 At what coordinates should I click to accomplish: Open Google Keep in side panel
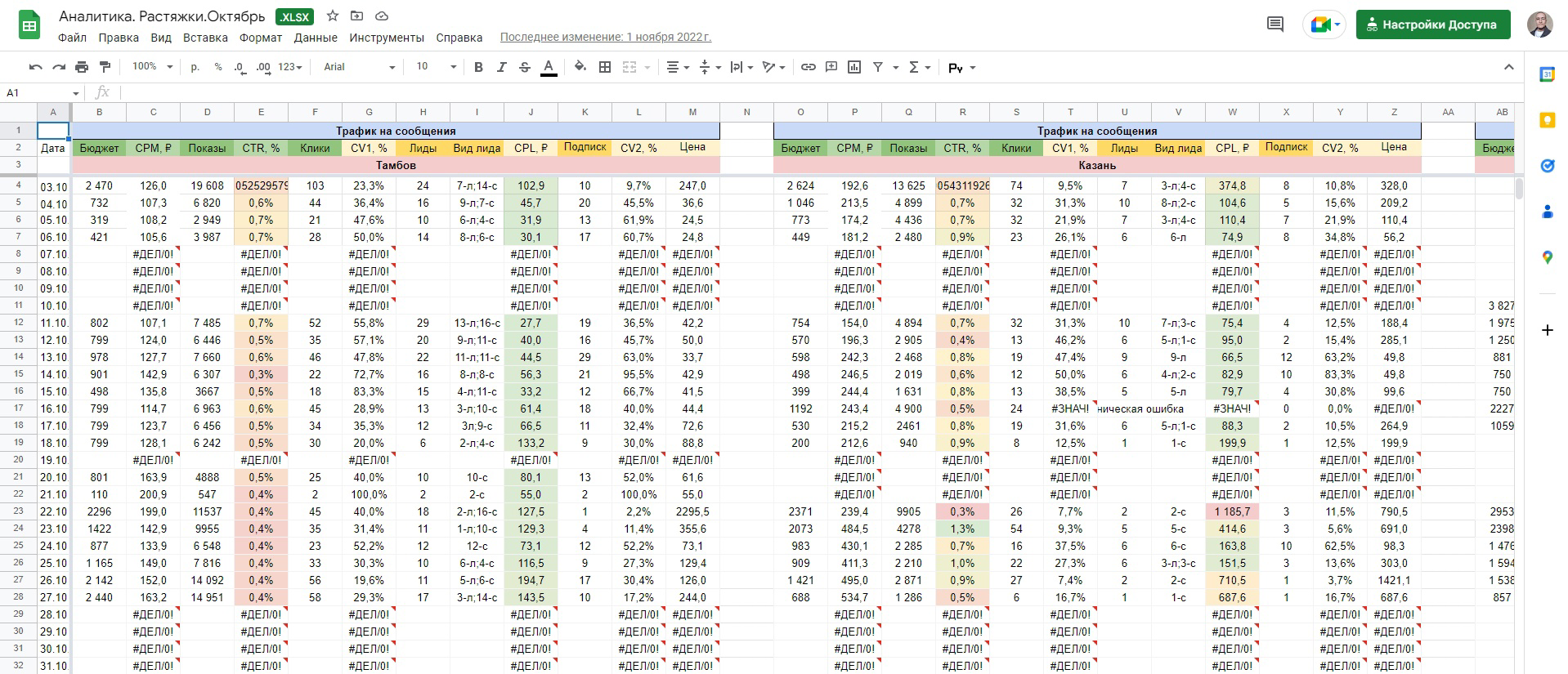1547,120
